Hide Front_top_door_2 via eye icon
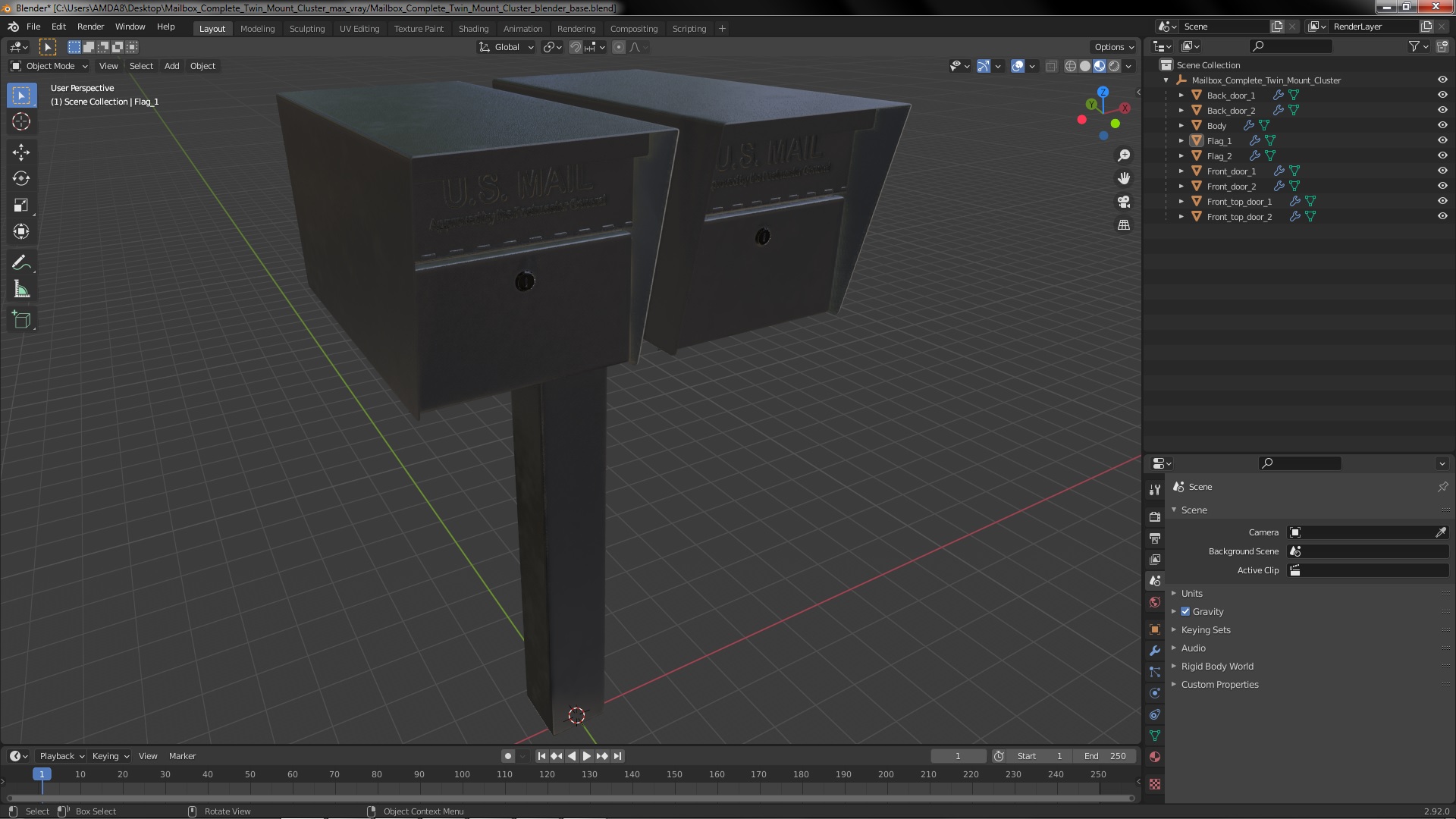The width and height of the screenshot is (1456, 819). (1442, 216)
